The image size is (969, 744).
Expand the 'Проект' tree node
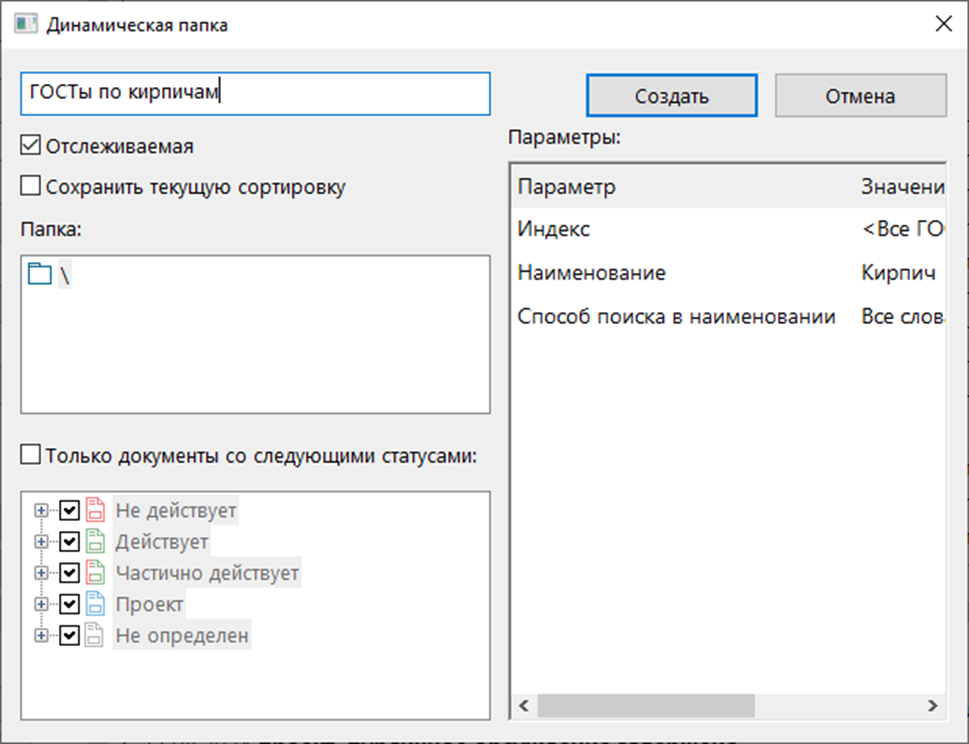pos(41,604)
